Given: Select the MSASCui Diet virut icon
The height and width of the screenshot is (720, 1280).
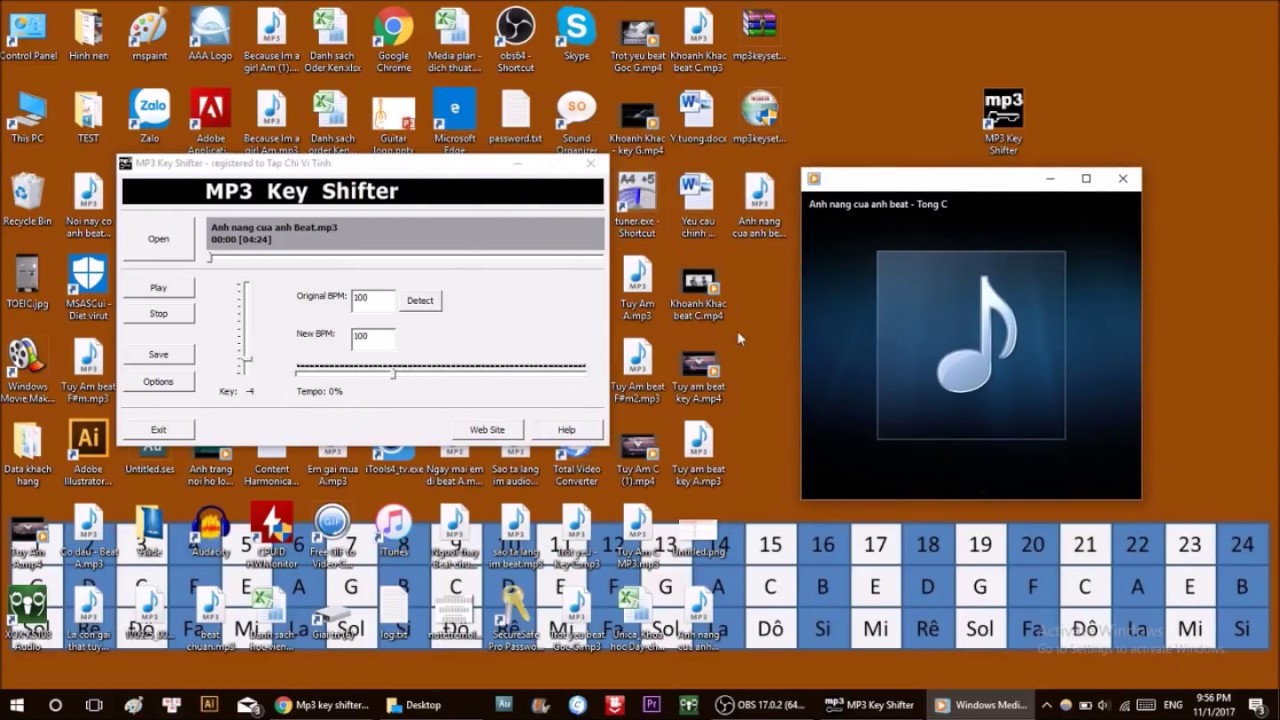Looking at the screenshot, I should point(88,288).
